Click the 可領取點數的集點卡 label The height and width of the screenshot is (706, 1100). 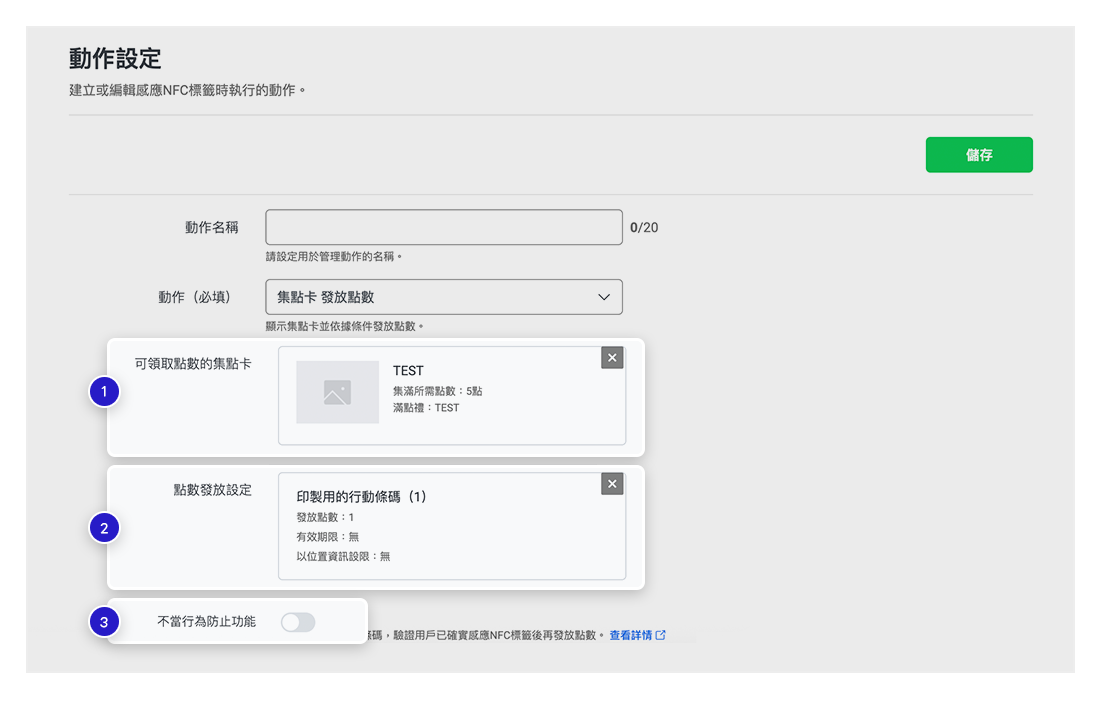point(193,364)
